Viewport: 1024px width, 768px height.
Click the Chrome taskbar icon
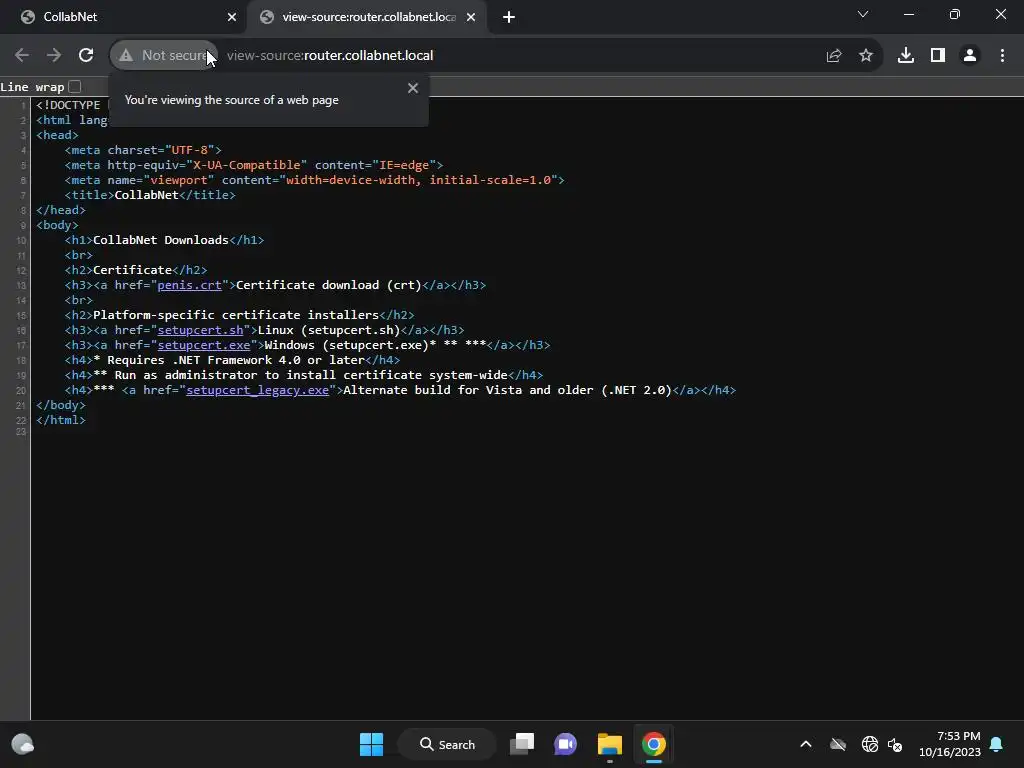click(x=653, y=744)
